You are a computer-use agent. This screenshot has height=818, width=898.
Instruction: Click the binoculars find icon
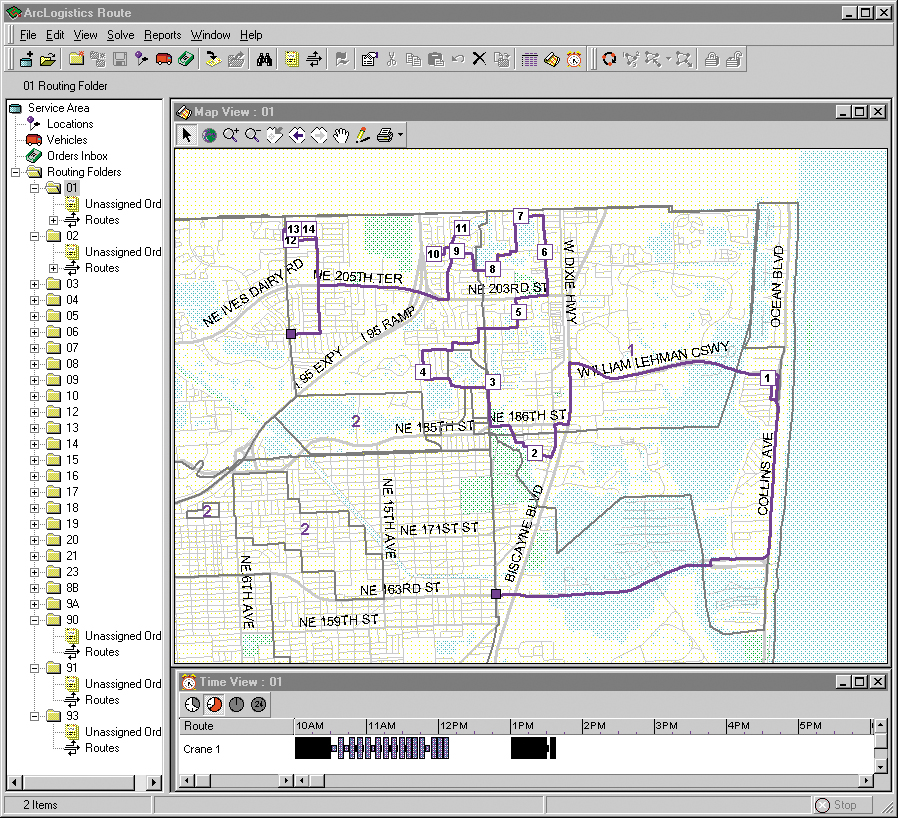pos(265,59)
